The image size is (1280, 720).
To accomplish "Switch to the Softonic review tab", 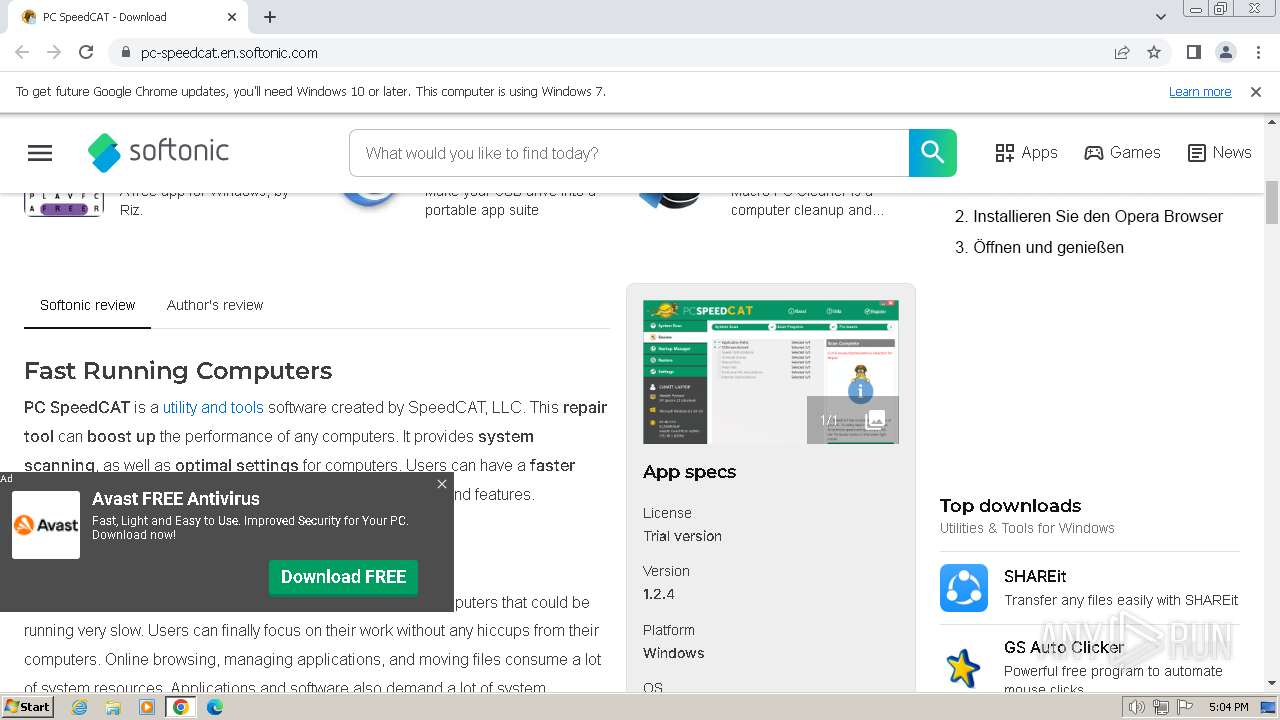I will (87, 305).
